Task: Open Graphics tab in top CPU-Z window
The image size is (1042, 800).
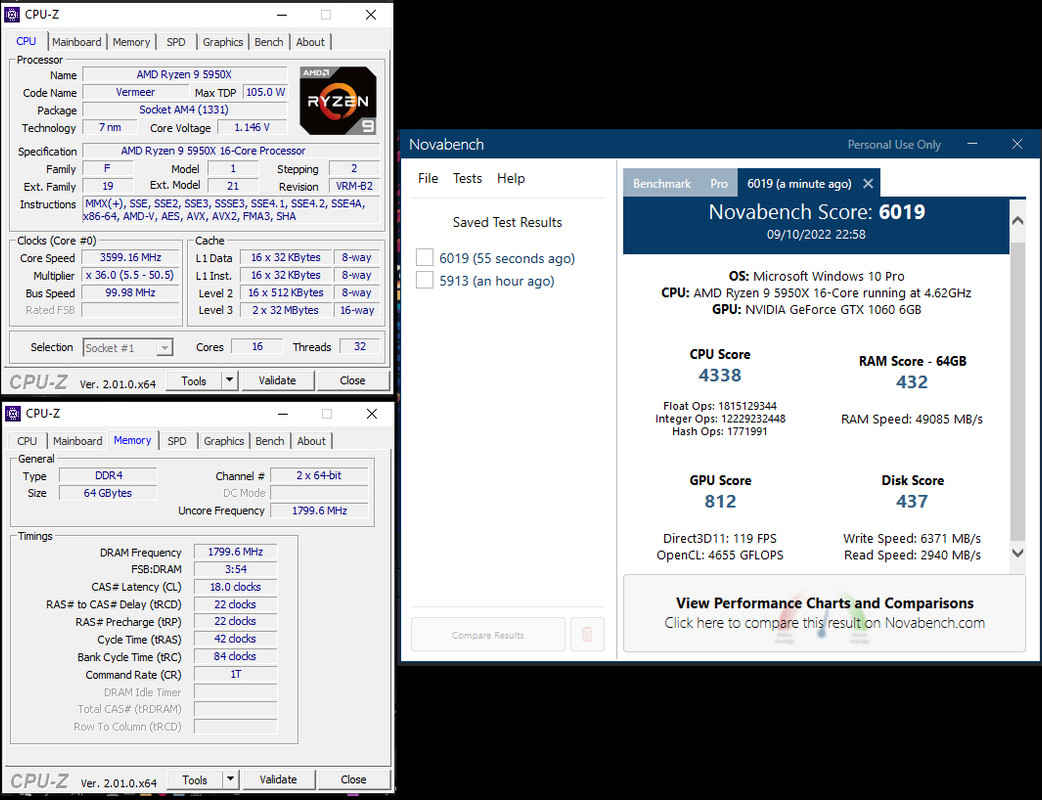Action: (223, 42)
